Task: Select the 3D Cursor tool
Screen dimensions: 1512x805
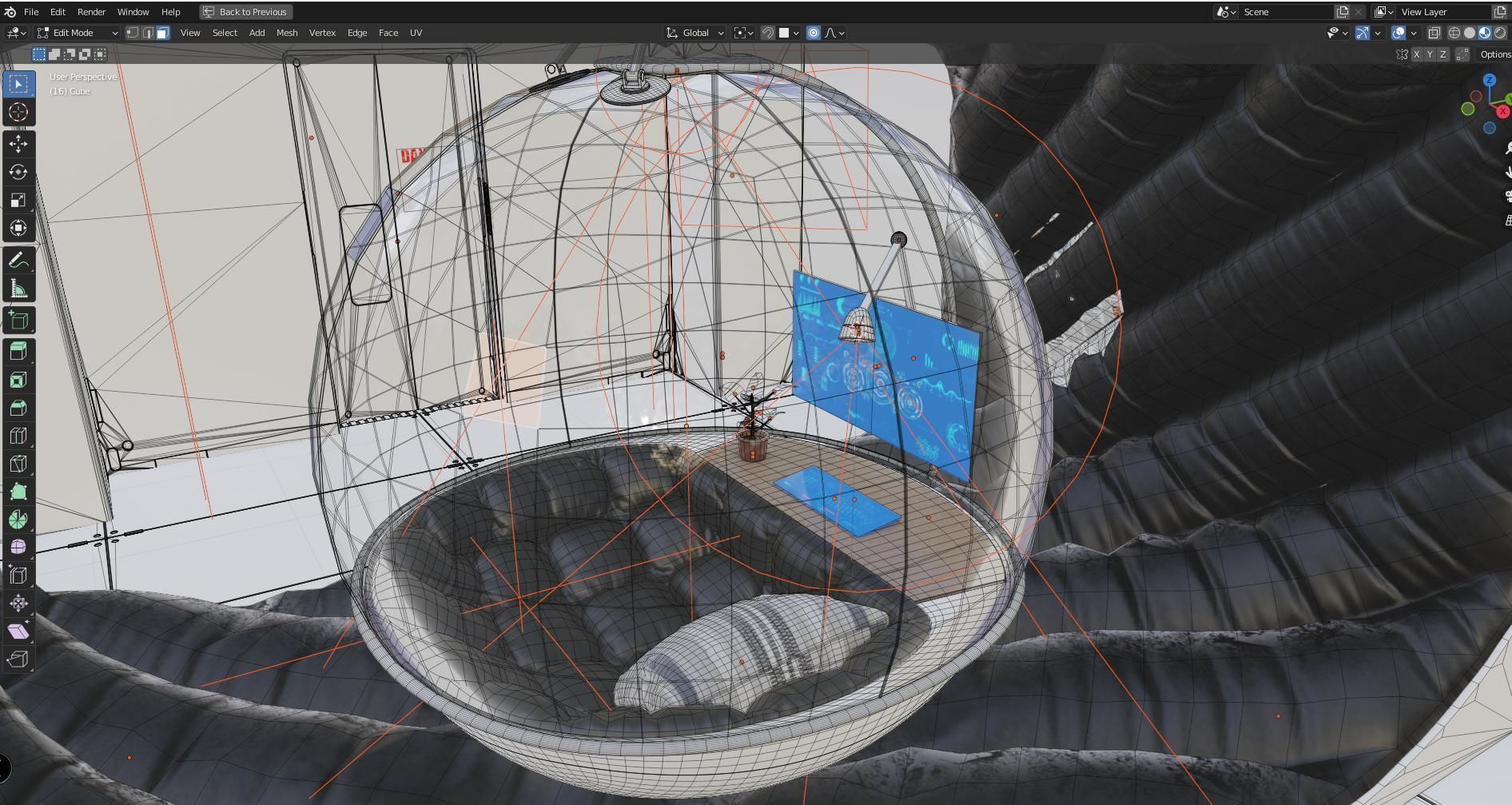Action: tap(18, 112)
